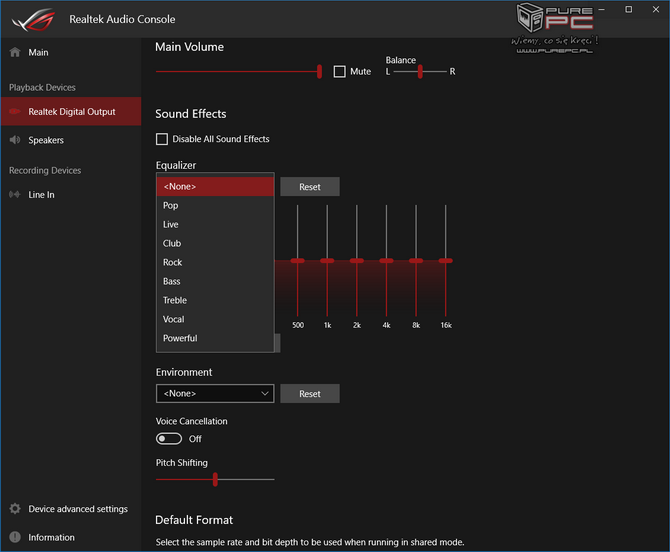Select the Line In recording device

click(x=71, y=195)
